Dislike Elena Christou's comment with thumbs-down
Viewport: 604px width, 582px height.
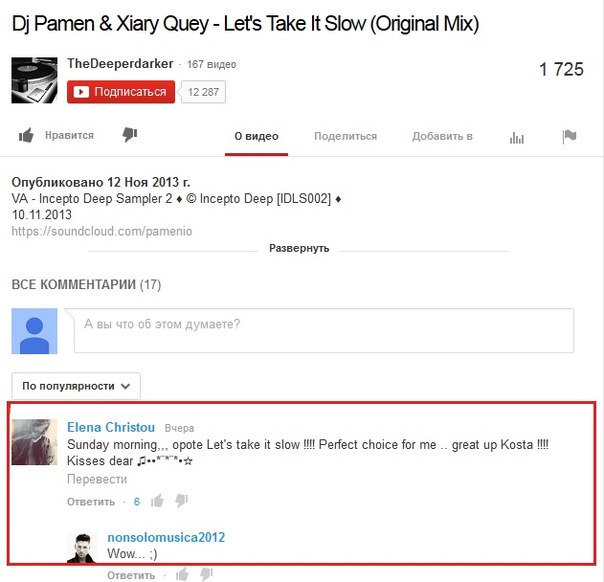(181, 501)
